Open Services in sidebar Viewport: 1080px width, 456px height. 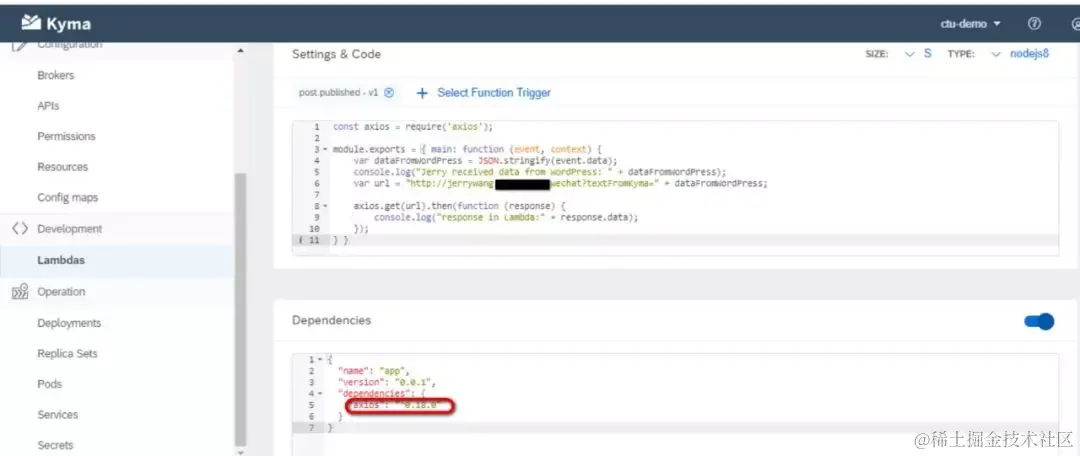click(x=57, y=415)
